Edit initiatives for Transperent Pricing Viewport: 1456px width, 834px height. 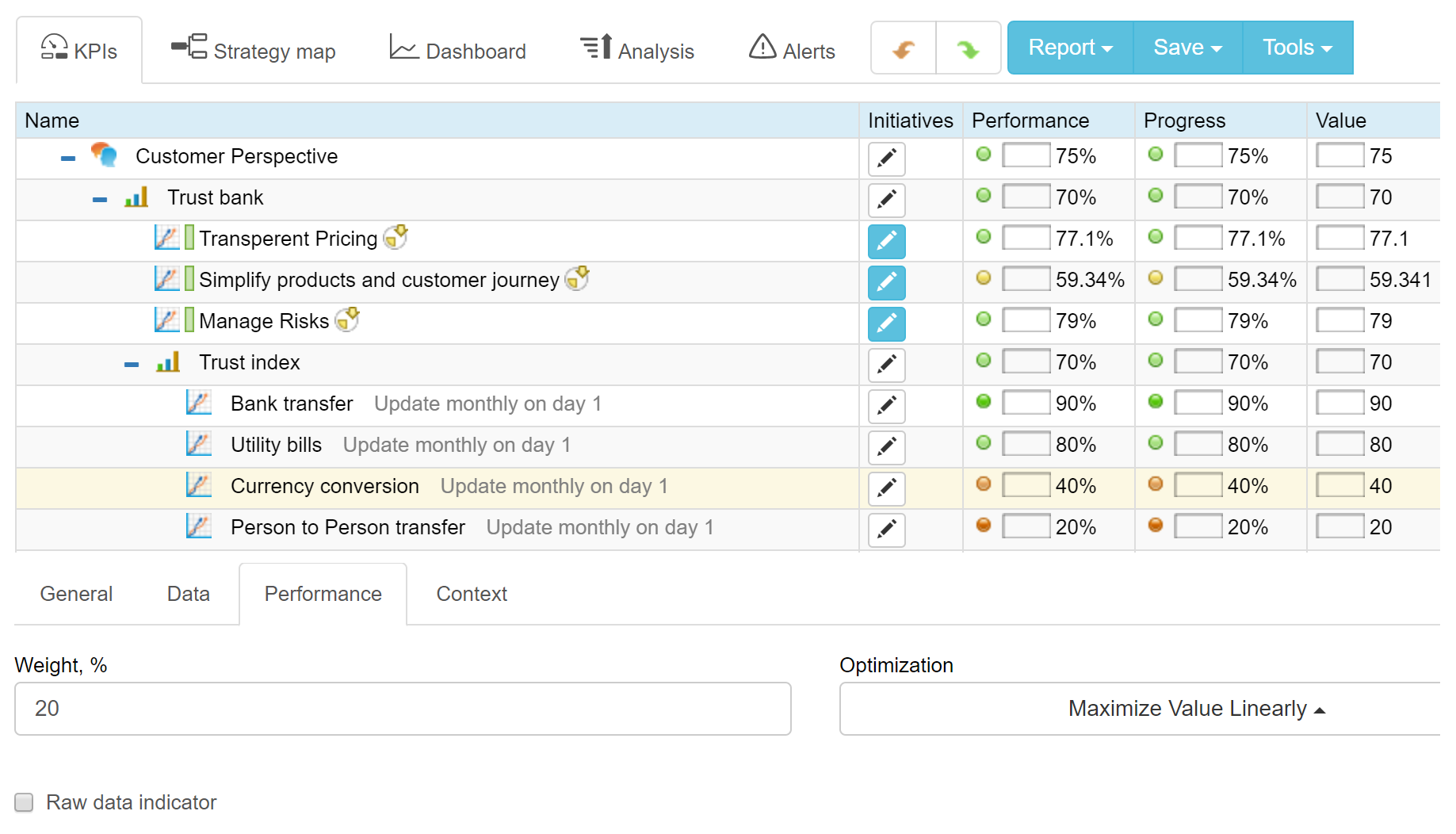point(886,242)
